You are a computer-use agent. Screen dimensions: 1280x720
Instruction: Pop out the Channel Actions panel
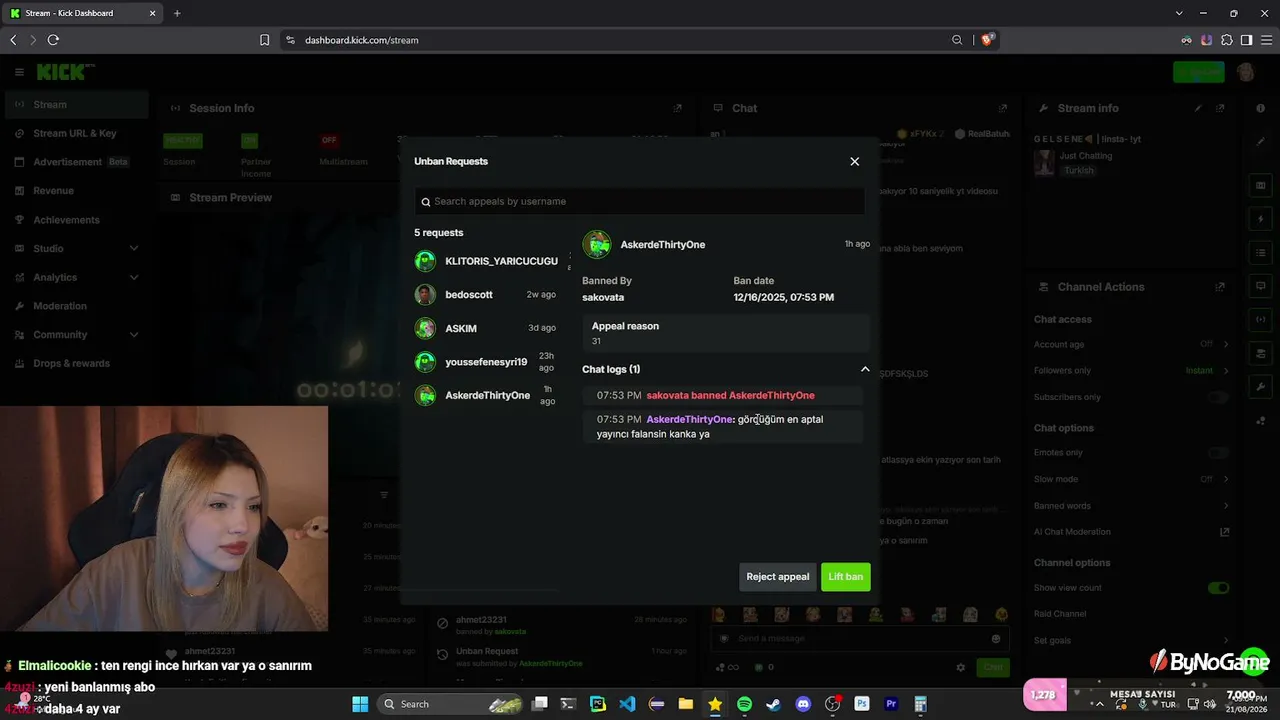coord(1220,287)
